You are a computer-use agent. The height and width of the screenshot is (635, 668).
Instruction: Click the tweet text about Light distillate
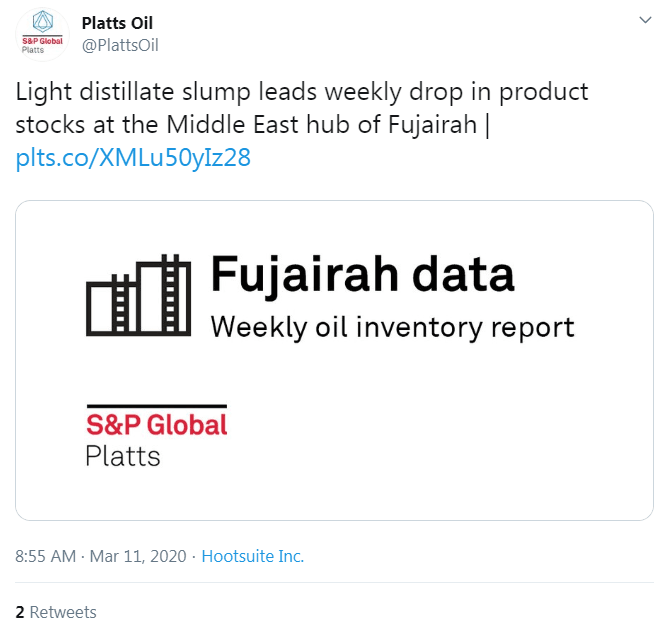(x=302, y=108)
